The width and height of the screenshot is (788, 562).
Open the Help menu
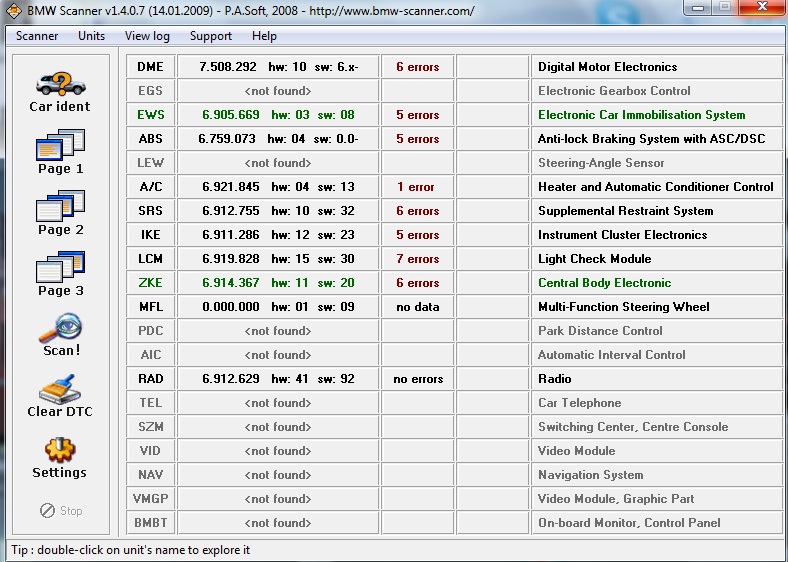pyautogui.click(x=264, y=36)
